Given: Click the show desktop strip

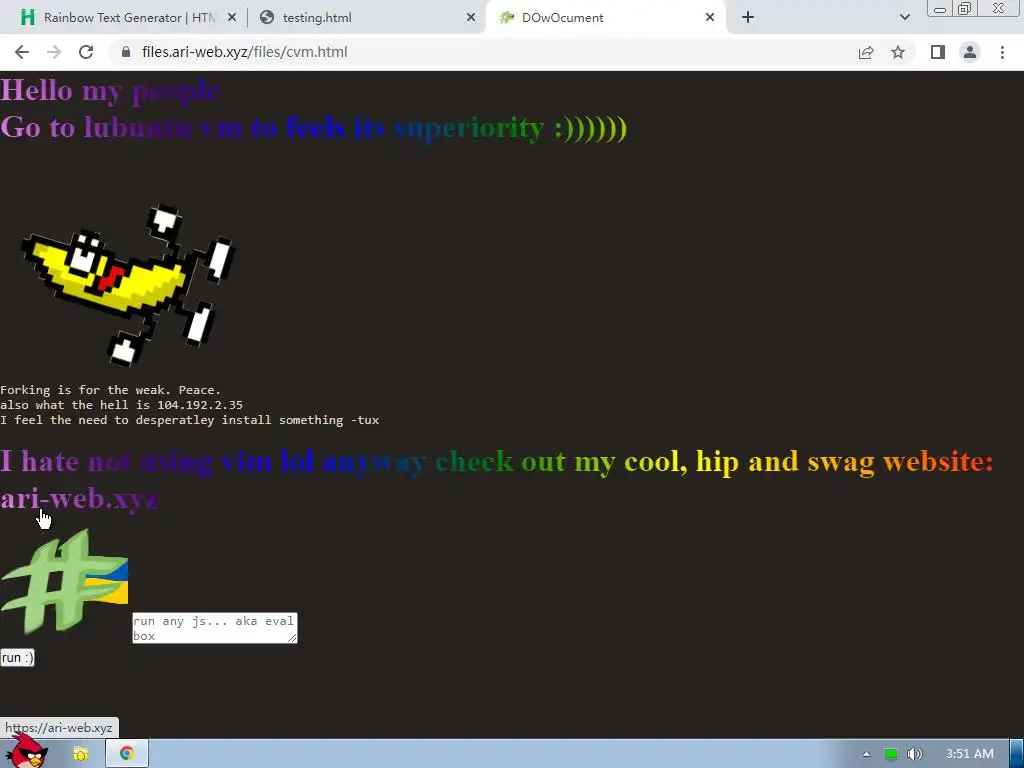Looking at the screenshot, I should pos(1017,754).
